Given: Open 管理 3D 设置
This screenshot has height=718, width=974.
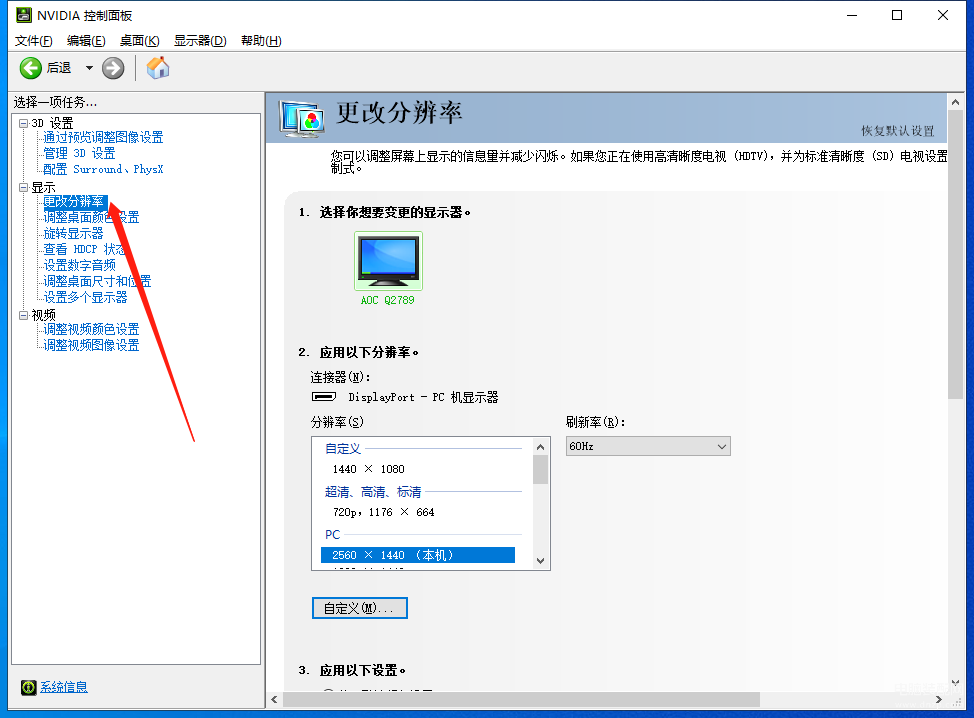Looking at the screenshot, I should pos(79,153).
